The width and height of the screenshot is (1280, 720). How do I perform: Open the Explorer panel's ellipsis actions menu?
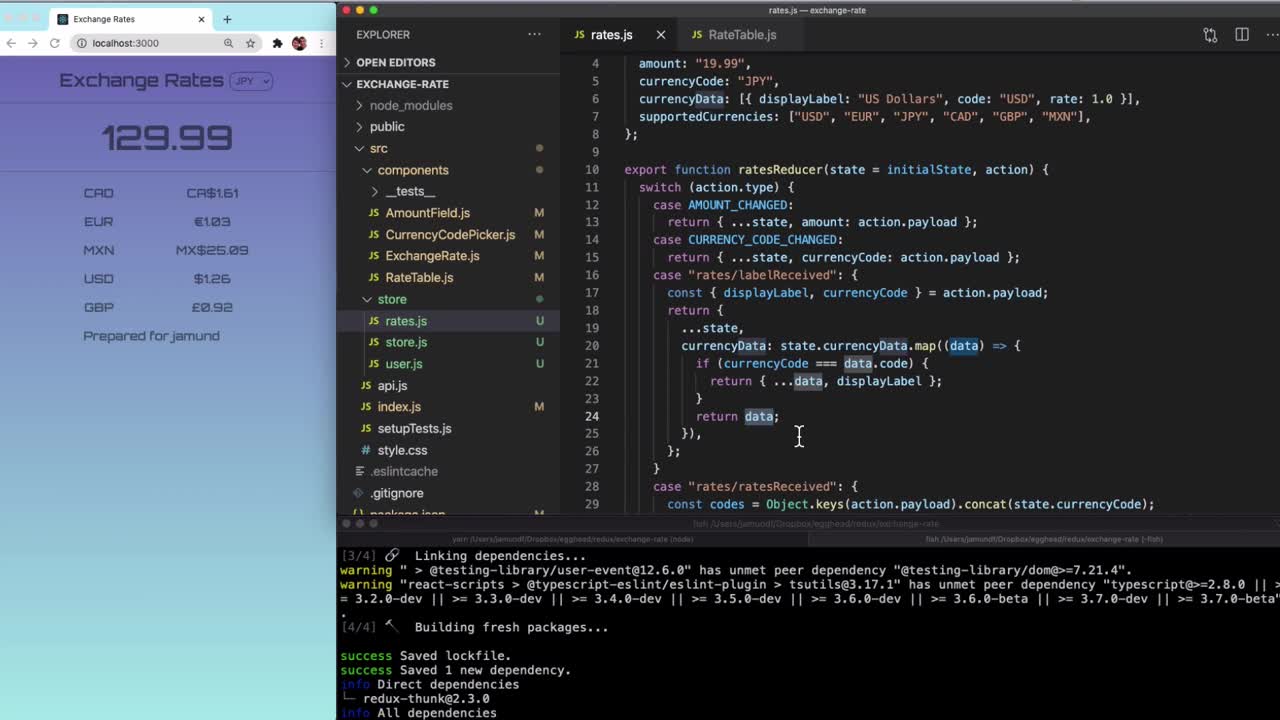[535, 34]
